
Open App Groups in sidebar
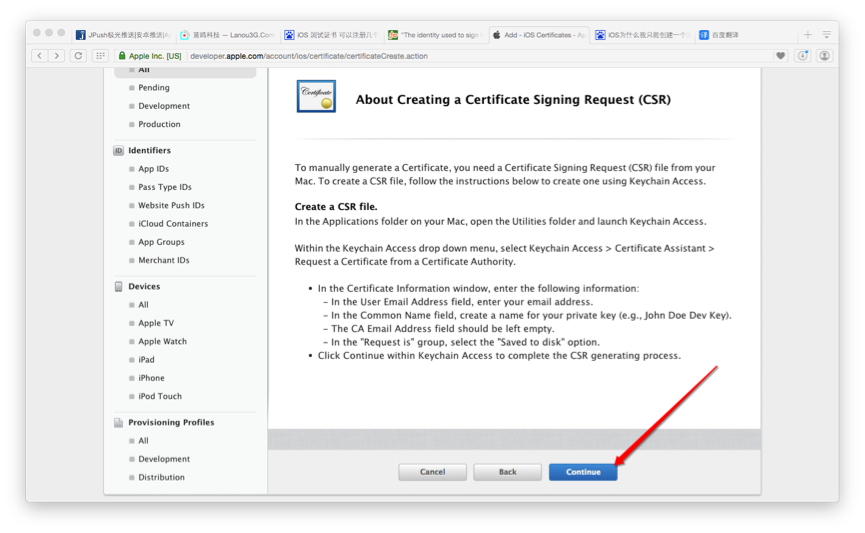tap(162, 242)
